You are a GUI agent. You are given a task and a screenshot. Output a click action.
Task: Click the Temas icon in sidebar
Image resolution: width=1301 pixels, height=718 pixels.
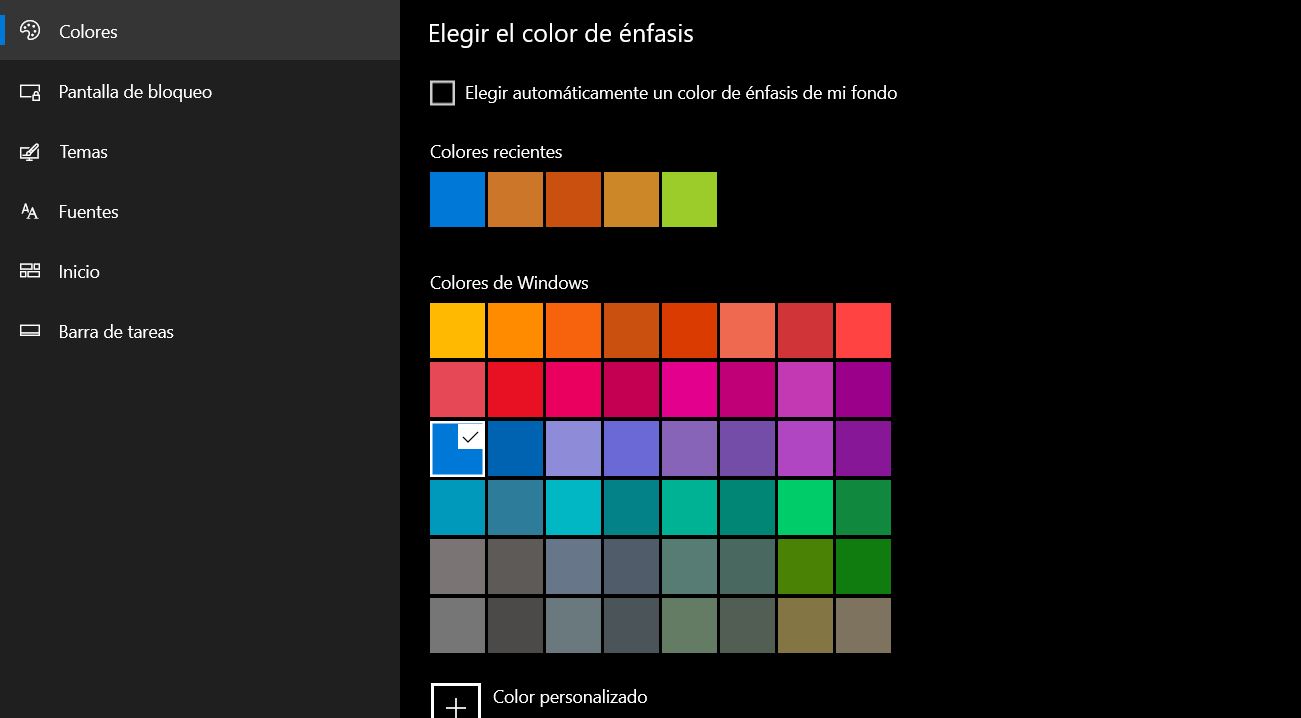coord(30,152)
